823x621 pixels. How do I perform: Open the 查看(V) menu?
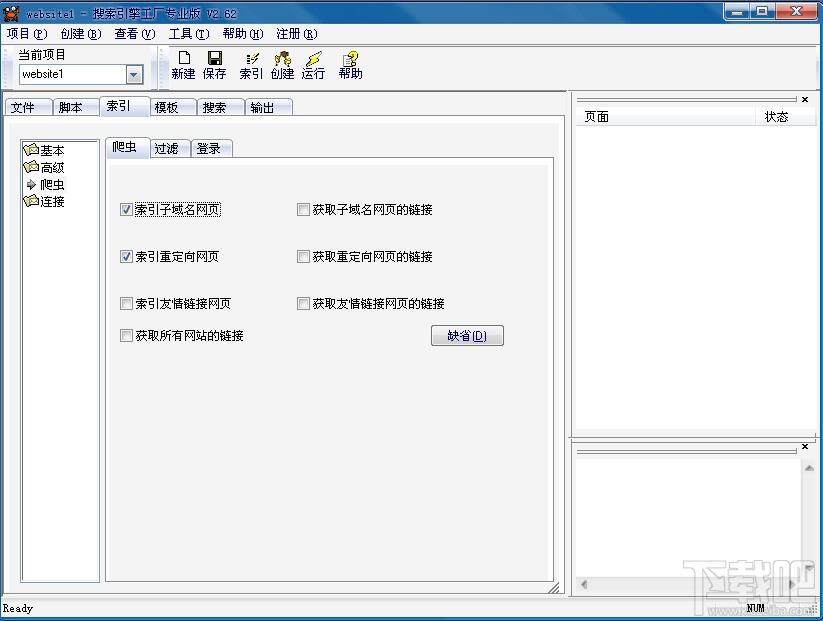tap(135, 34)
